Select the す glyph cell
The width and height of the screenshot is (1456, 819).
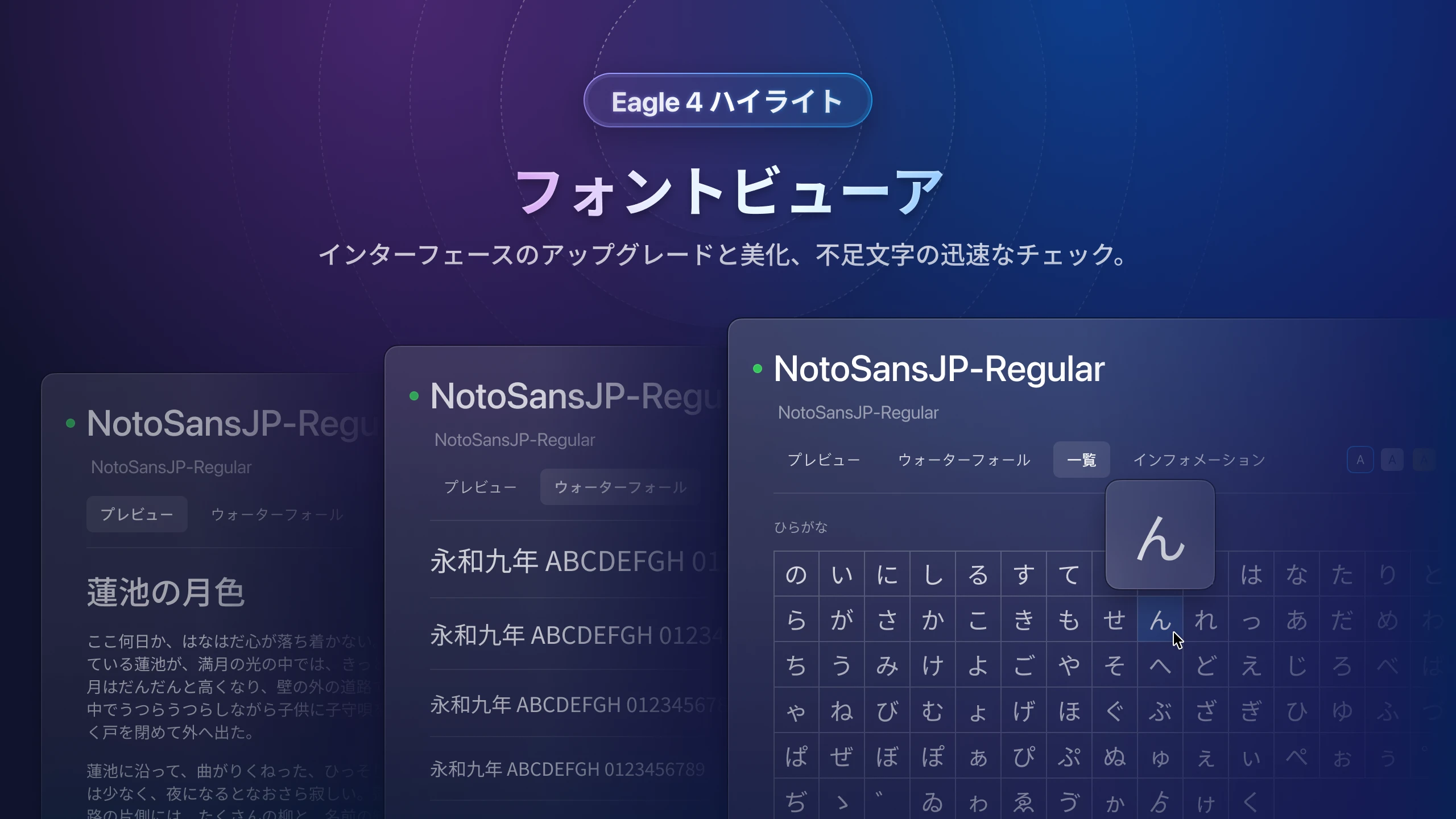[1024, 574]
